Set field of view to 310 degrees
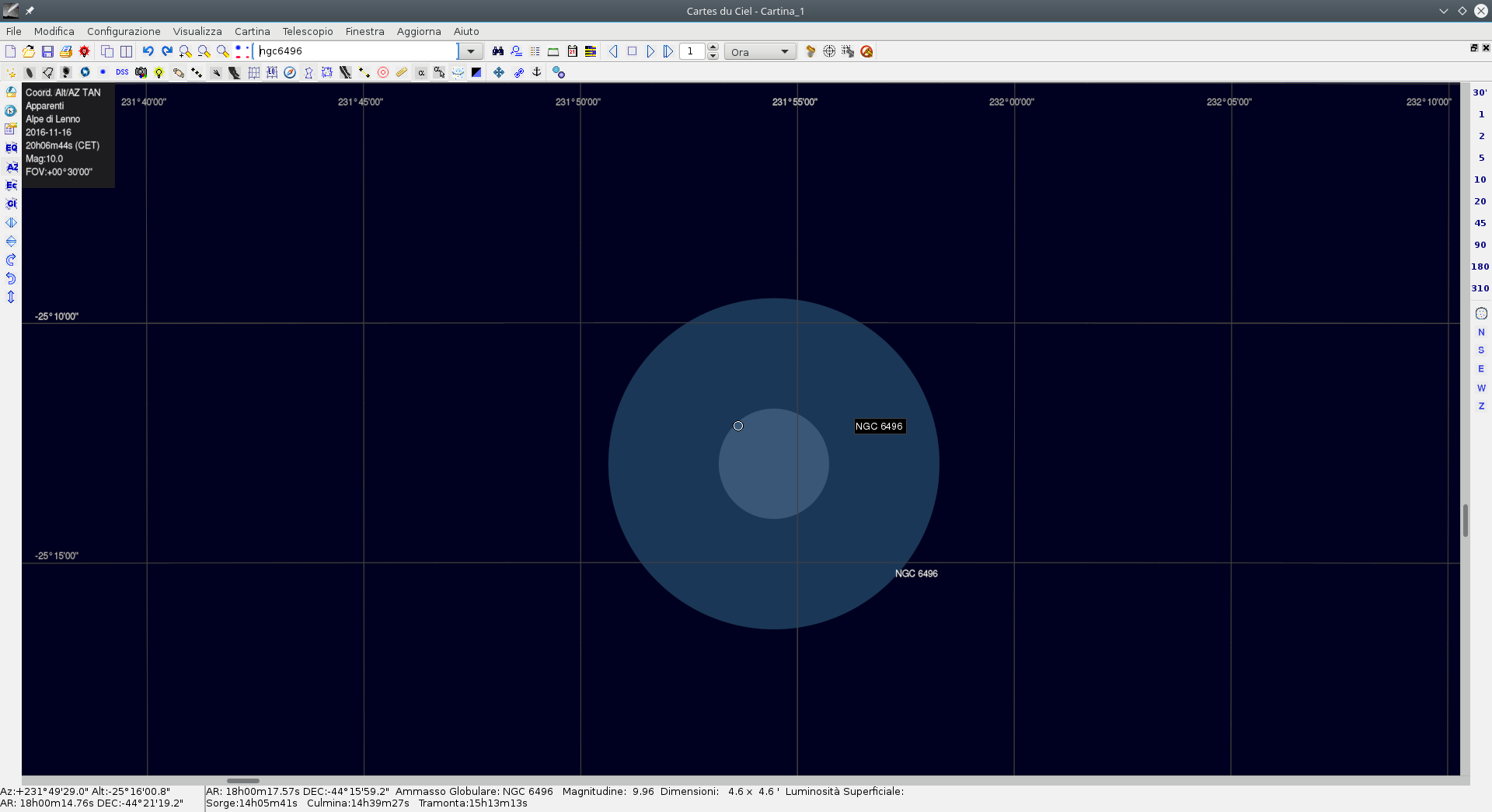The image size is (1492, 812). (x=1480, y=288)
